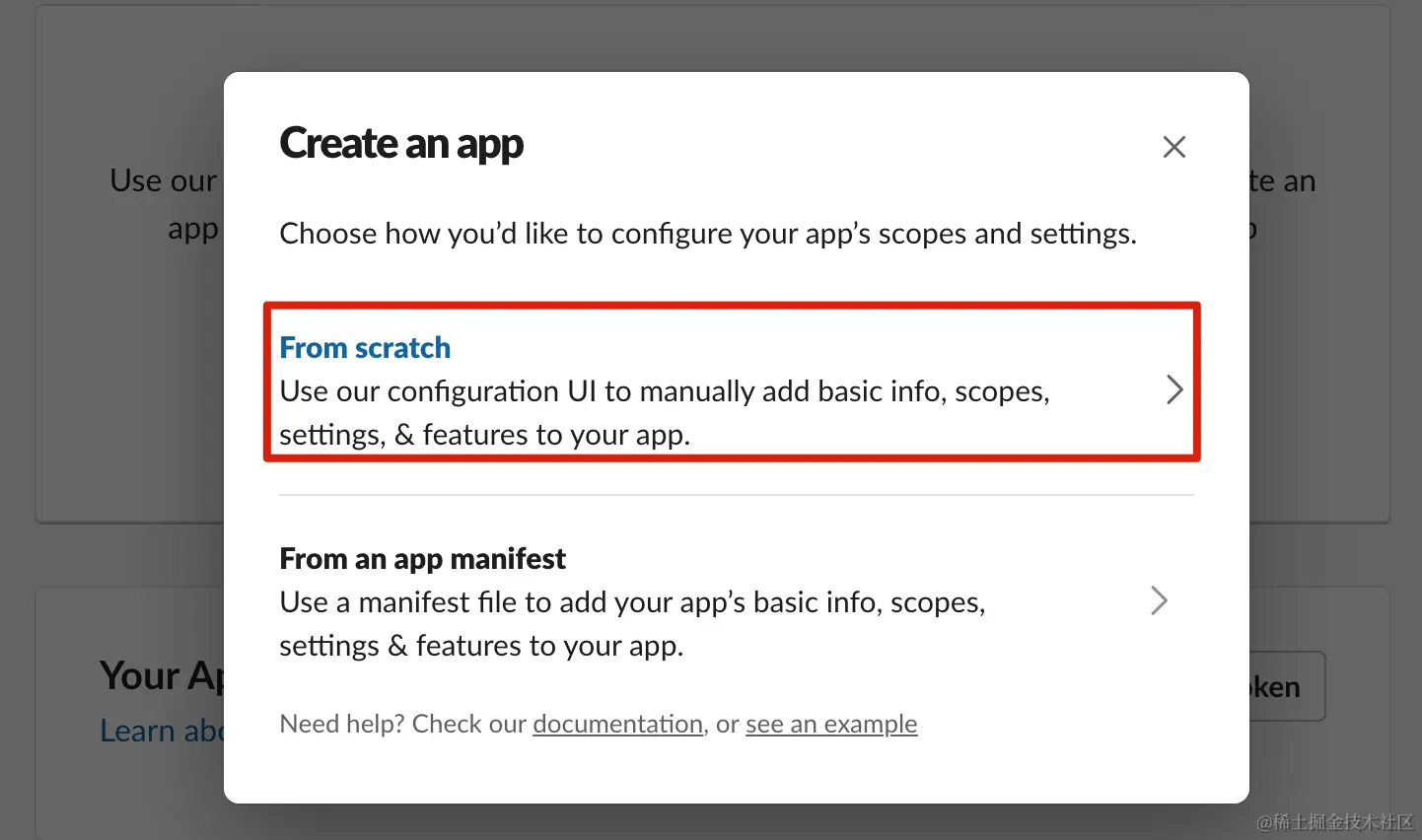Click the app manifest chevron arrow
The height and width of the screenshot is (840, 1422).
1159,600
